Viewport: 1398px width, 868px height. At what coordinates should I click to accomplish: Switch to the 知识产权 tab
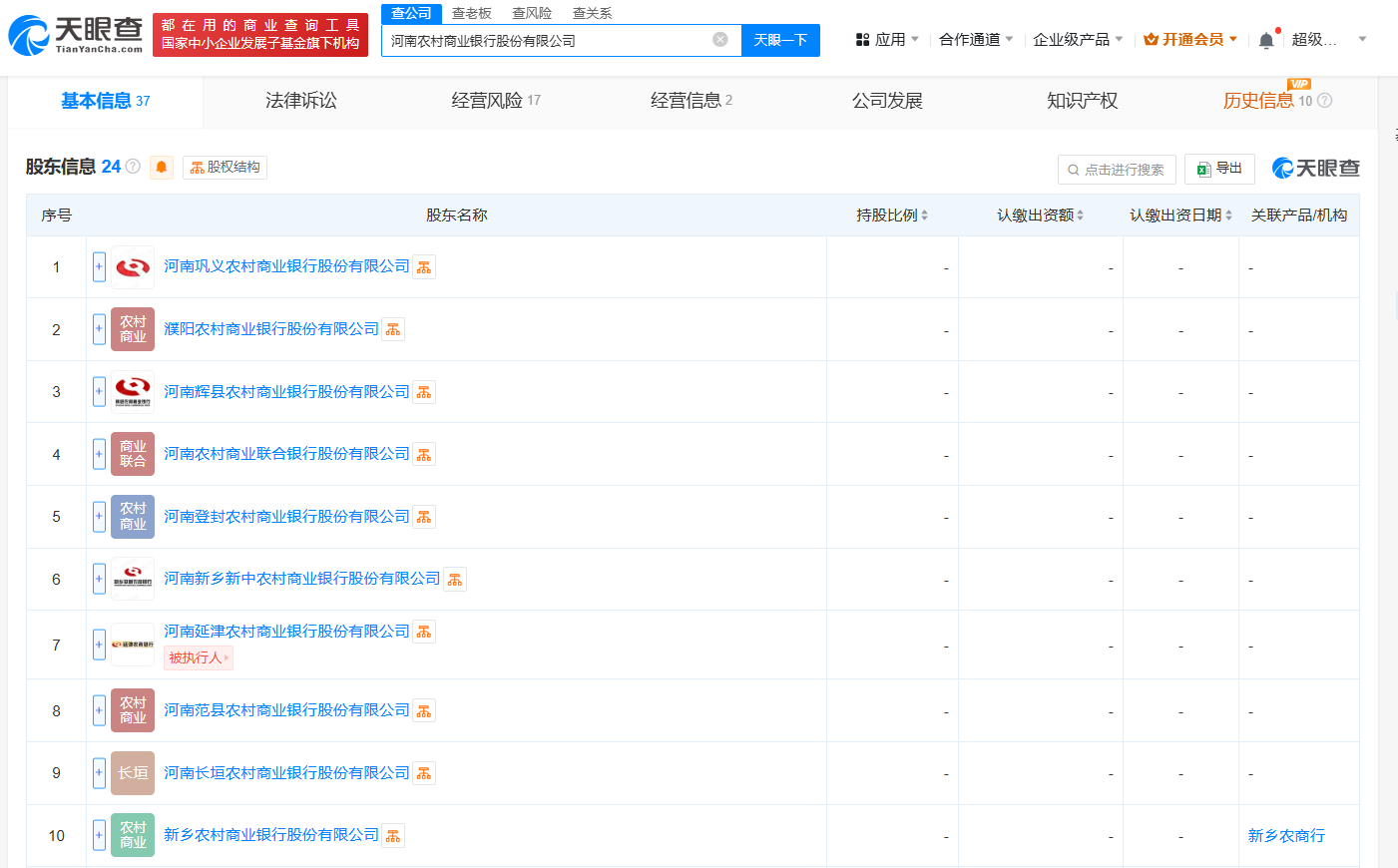(1082, 101)
